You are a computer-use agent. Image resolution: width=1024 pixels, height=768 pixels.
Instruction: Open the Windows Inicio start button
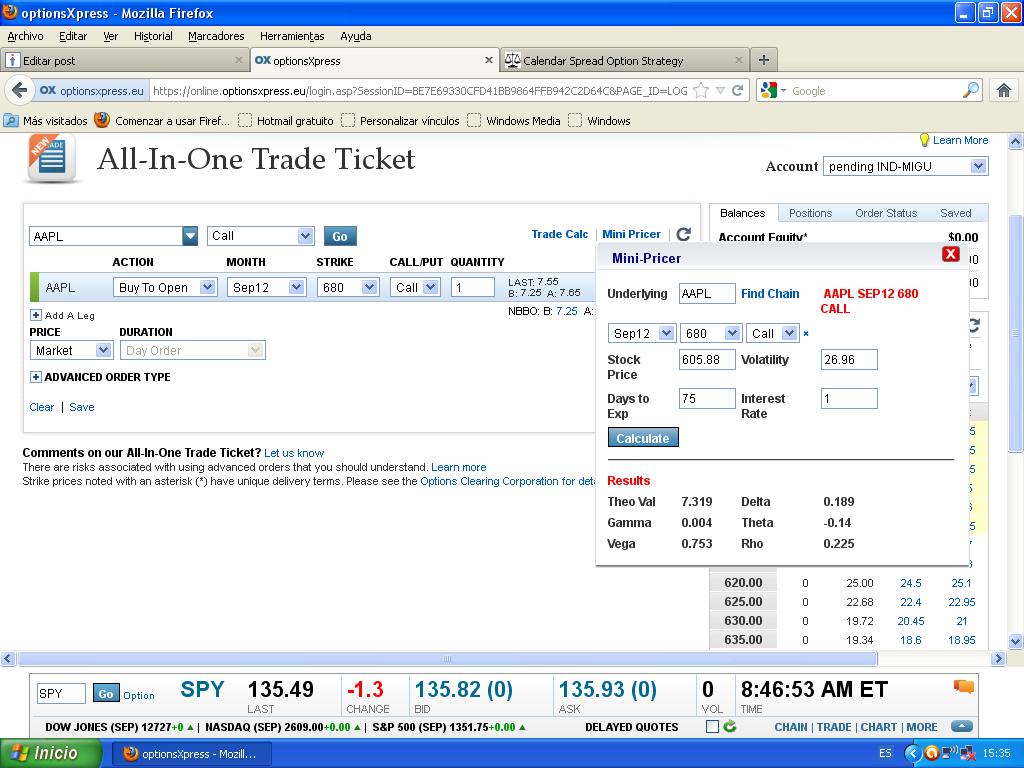(51, 753)
